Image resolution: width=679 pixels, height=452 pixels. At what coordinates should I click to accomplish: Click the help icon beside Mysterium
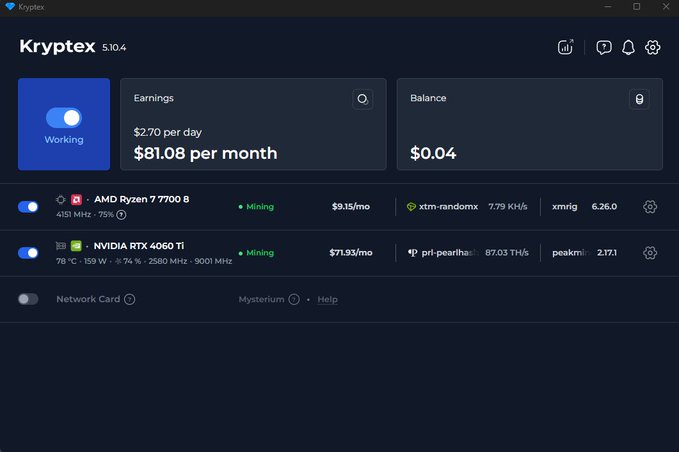[294, 299]
